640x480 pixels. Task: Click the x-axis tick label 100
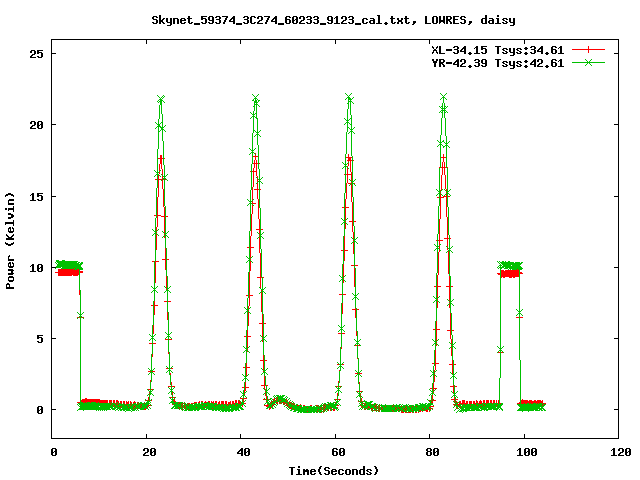526,452
